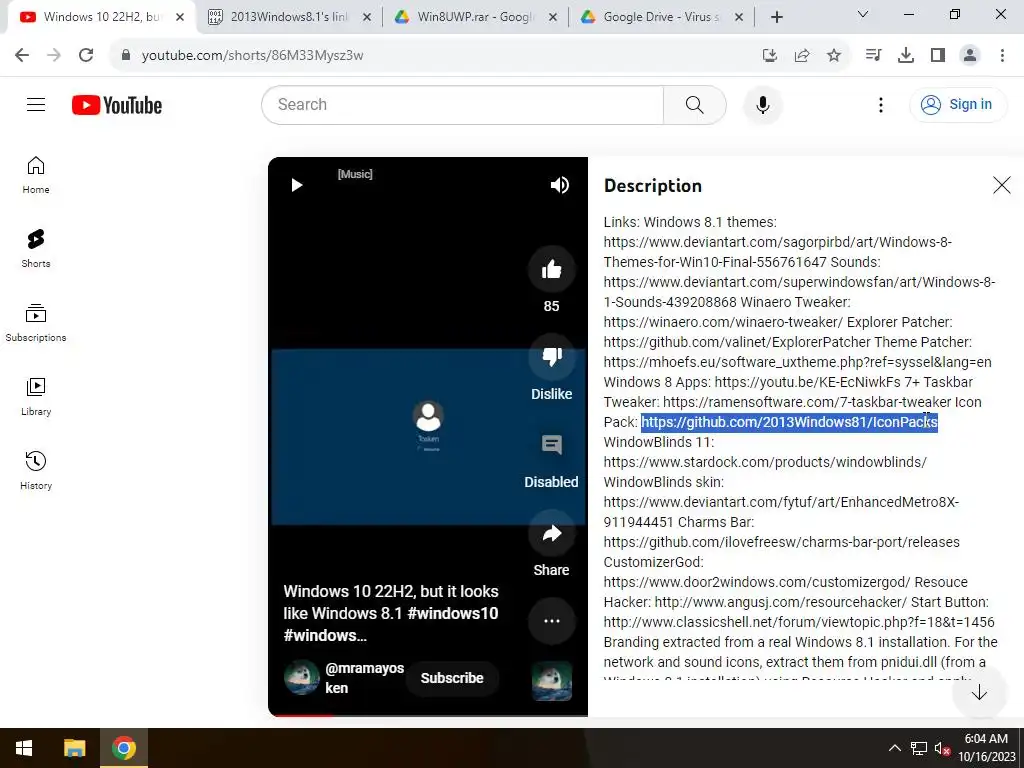
Task: Close the Win8UWP.rar tab
Action: (552, 17)
